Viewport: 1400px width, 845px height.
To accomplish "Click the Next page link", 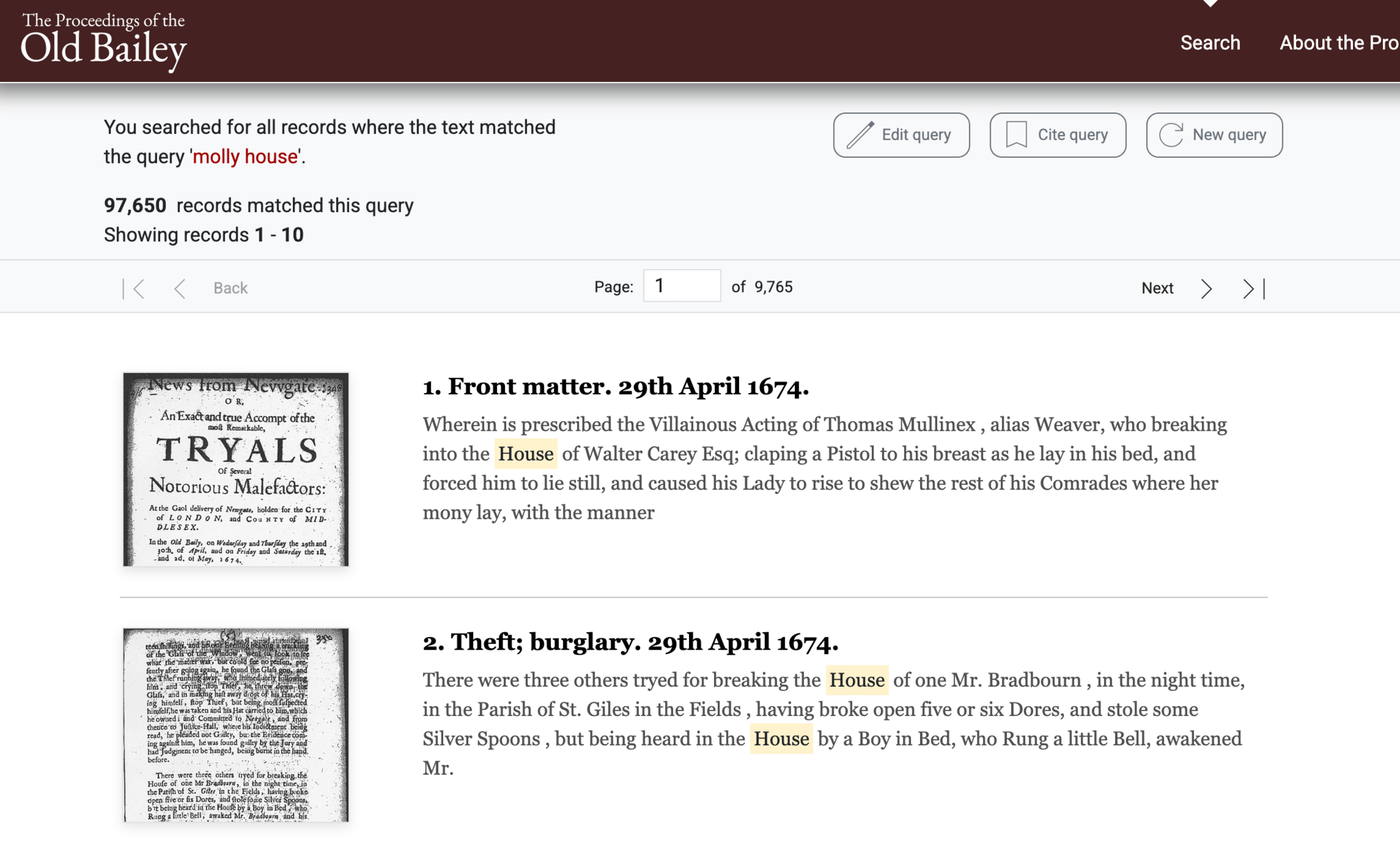I will 1157,288.
